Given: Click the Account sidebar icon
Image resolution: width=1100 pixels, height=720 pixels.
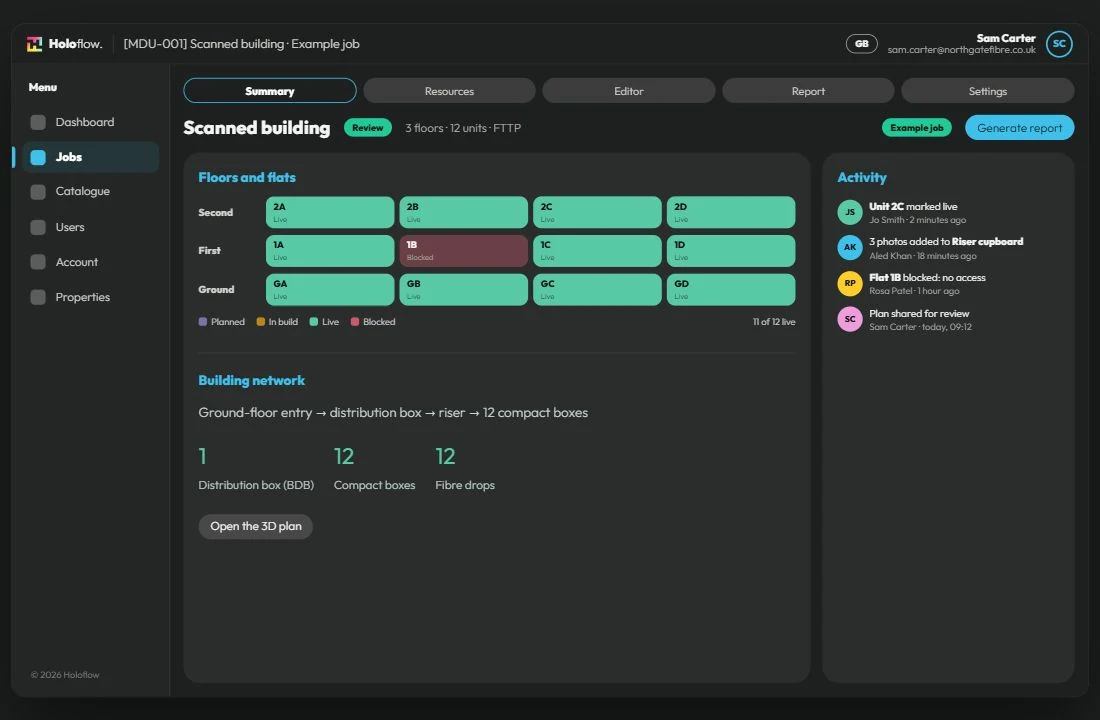Looking at the screenshot, I should 38,262.
